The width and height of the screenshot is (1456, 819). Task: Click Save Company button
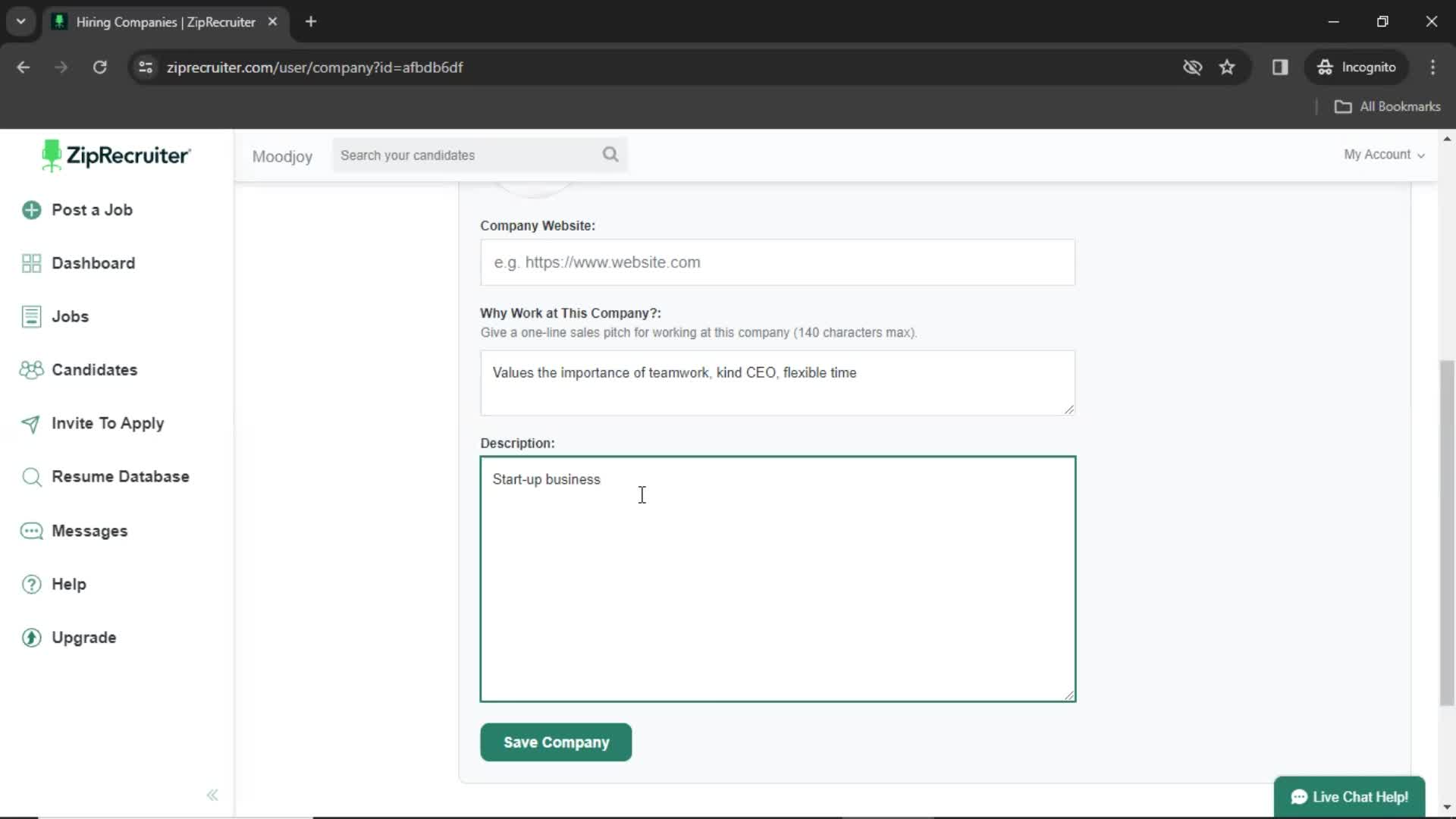coord(556,742)
